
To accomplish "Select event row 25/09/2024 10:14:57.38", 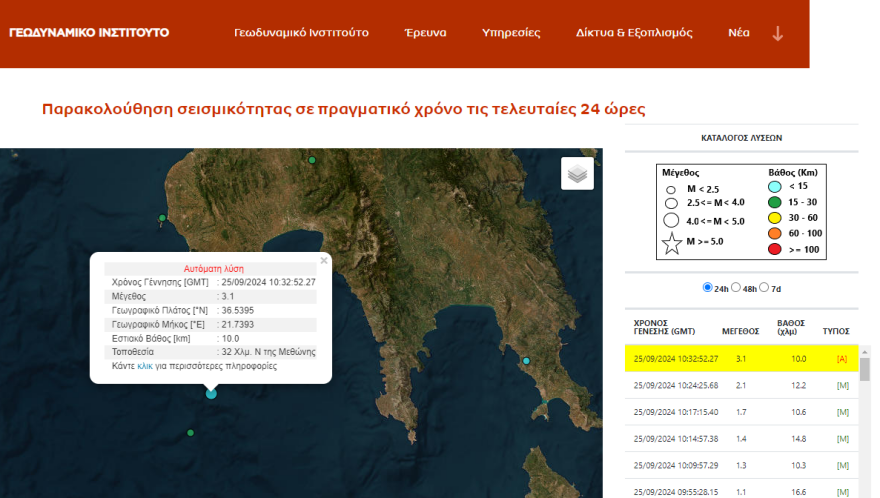I will point(741,439).
